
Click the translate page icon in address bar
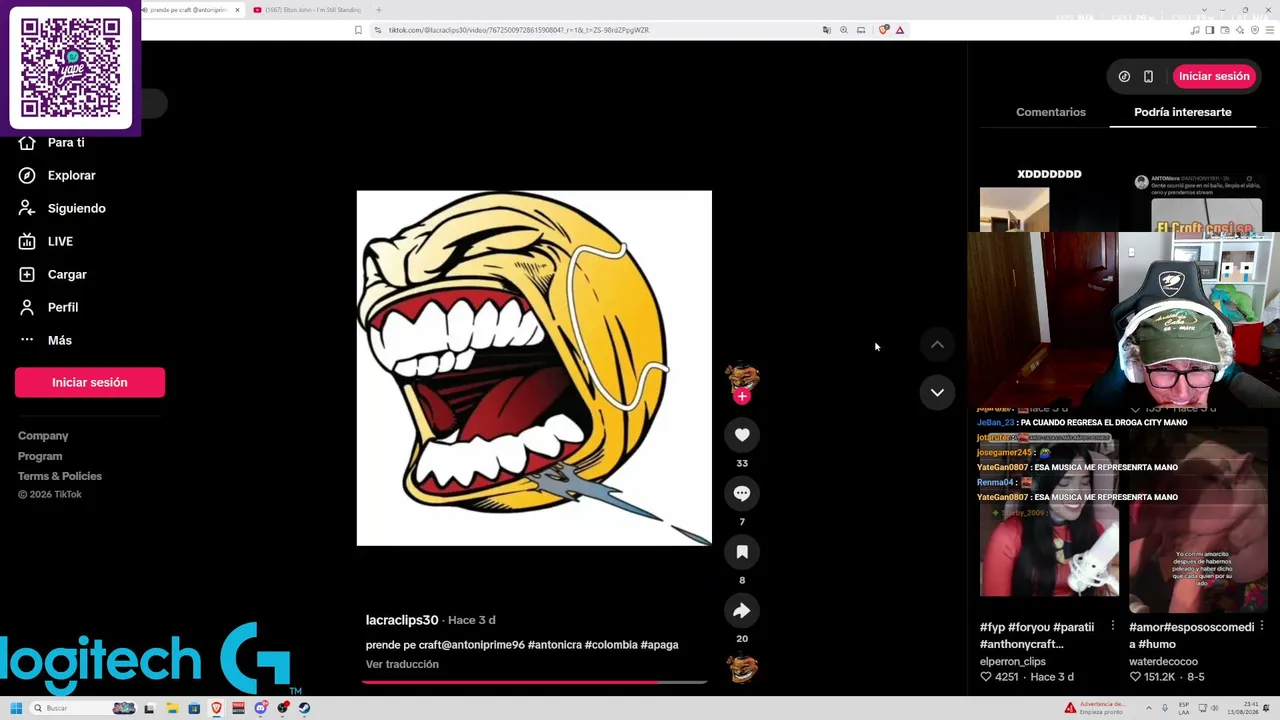click(826, 30)
